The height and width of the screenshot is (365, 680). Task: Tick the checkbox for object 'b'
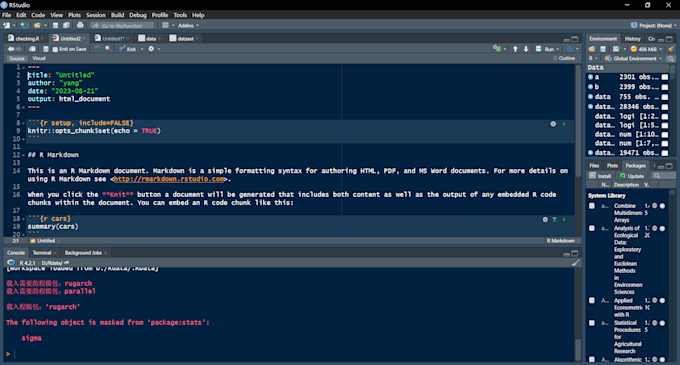pos(665,87)
